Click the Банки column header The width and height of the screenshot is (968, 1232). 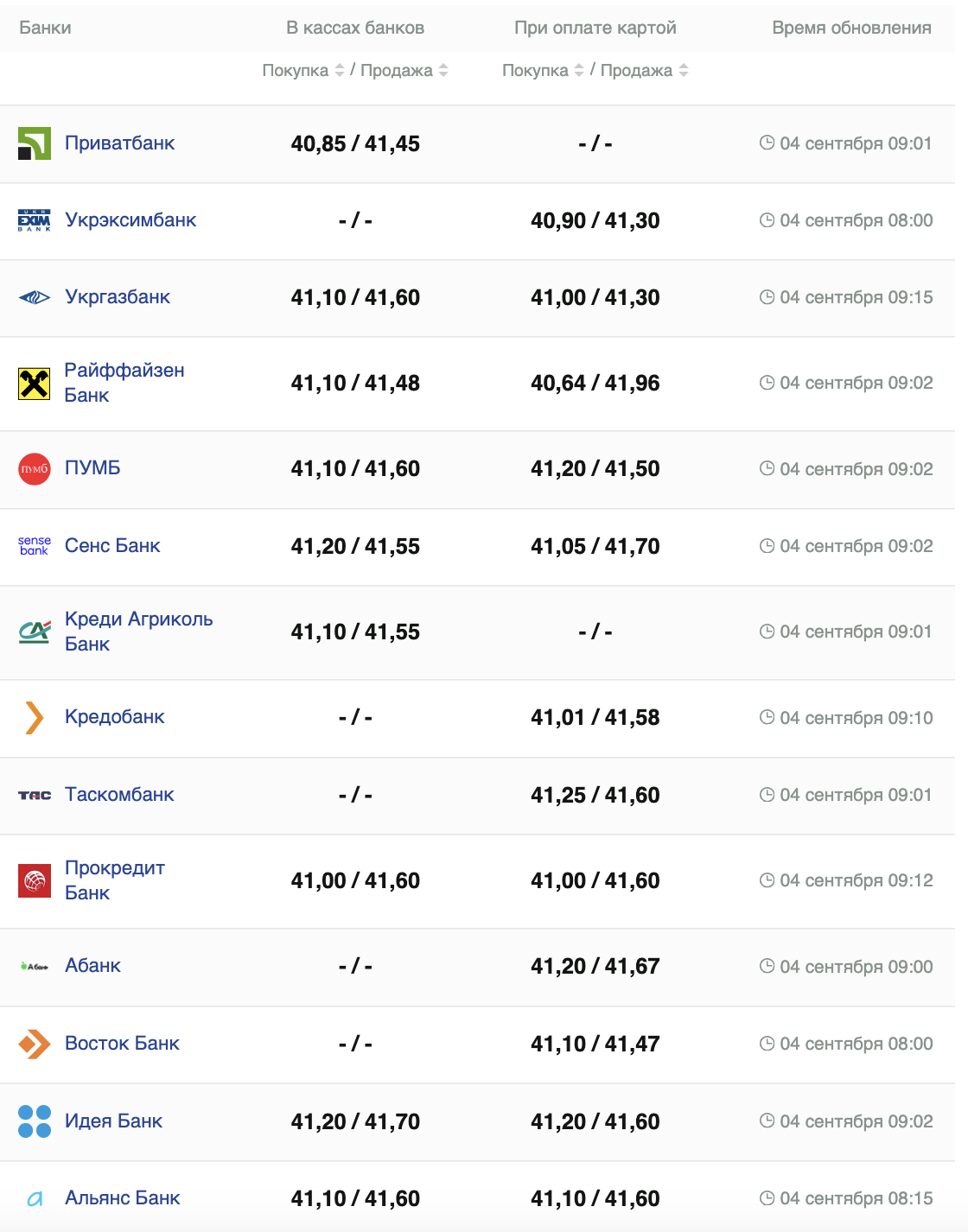tap(45, 28)
